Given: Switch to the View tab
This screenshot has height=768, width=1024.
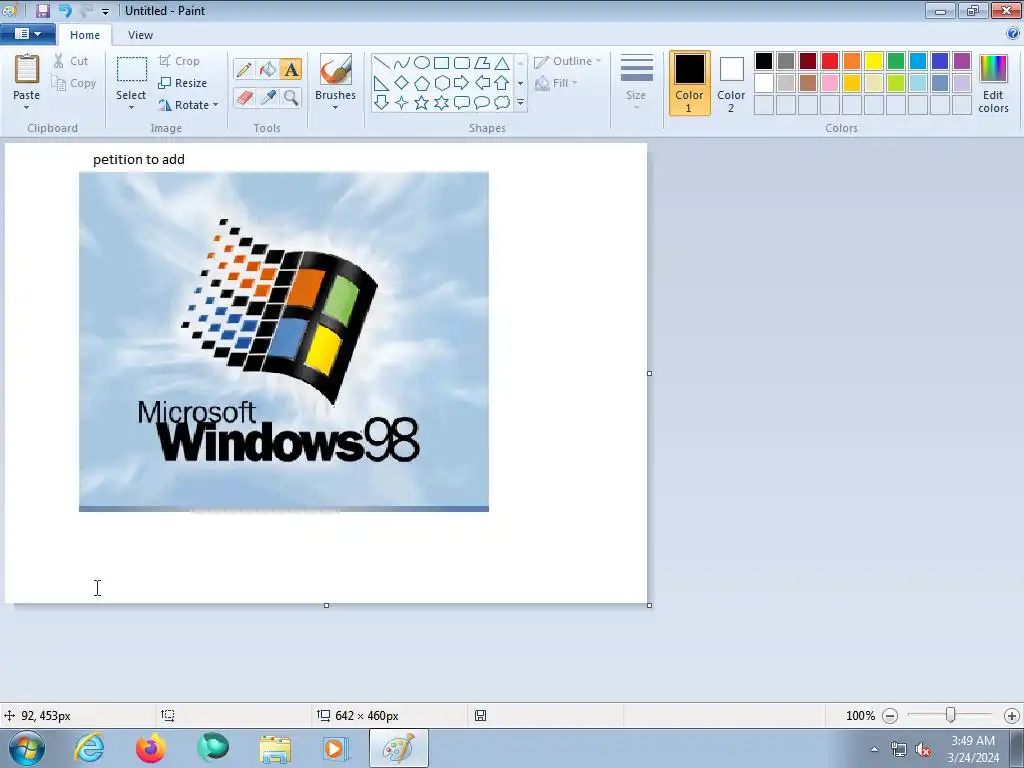Looking at the screenshot, I should (x=140, y=35).
